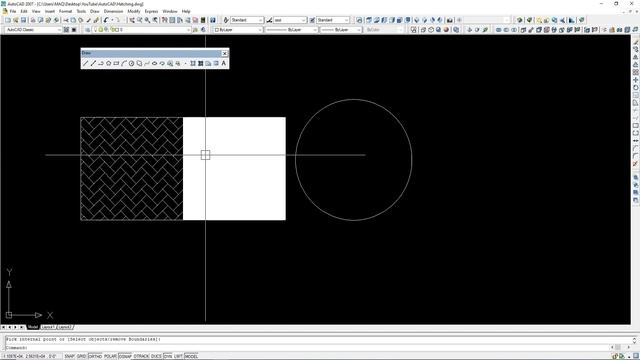The height and width of the screenshot is (360, 640).
Task: Click the Realistic visual style sphere icon
Action: (x=446, y=30)
